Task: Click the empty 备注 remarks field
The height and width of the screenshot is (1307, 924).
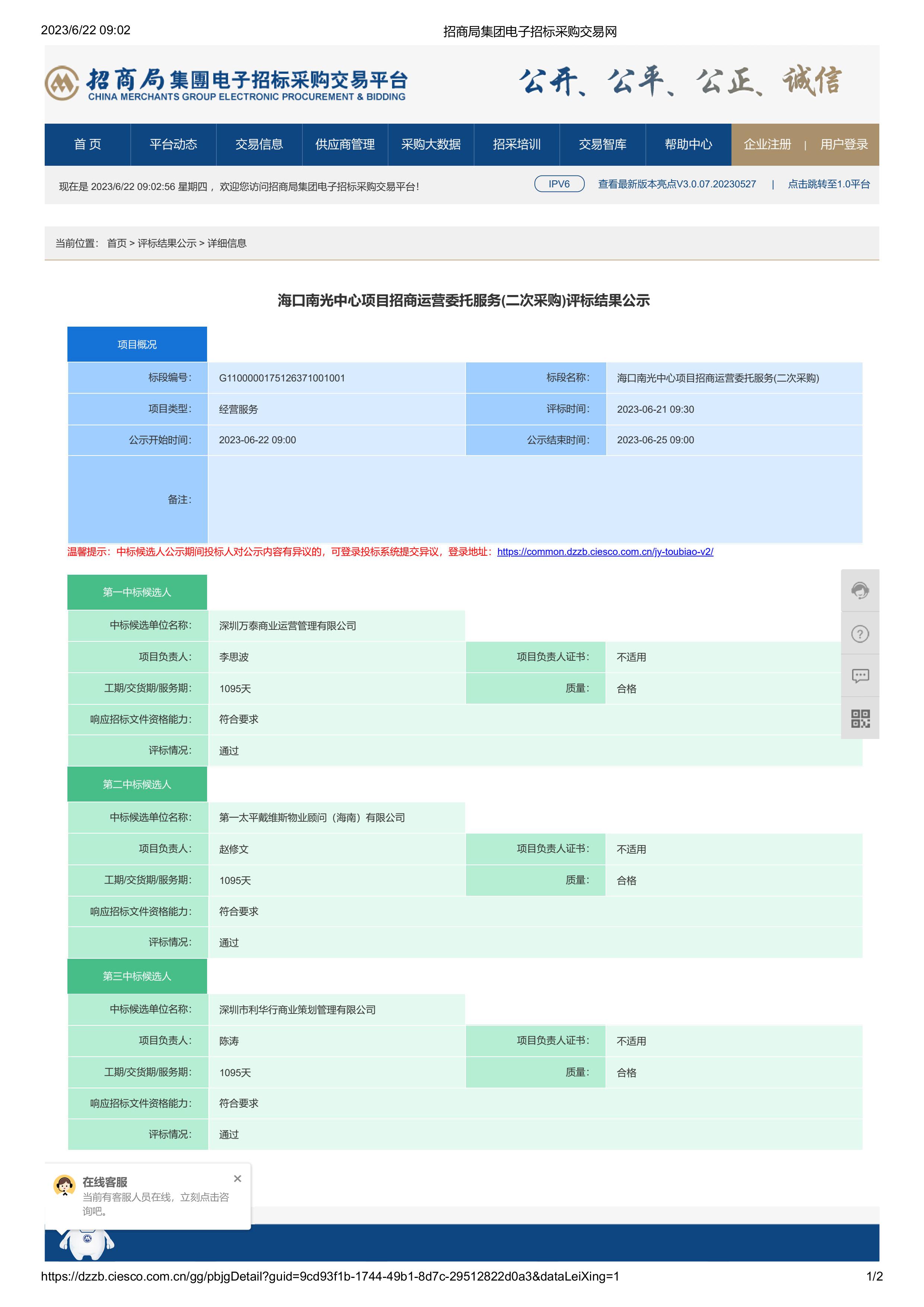Action: pyautogui.click(x=534, y=499)
